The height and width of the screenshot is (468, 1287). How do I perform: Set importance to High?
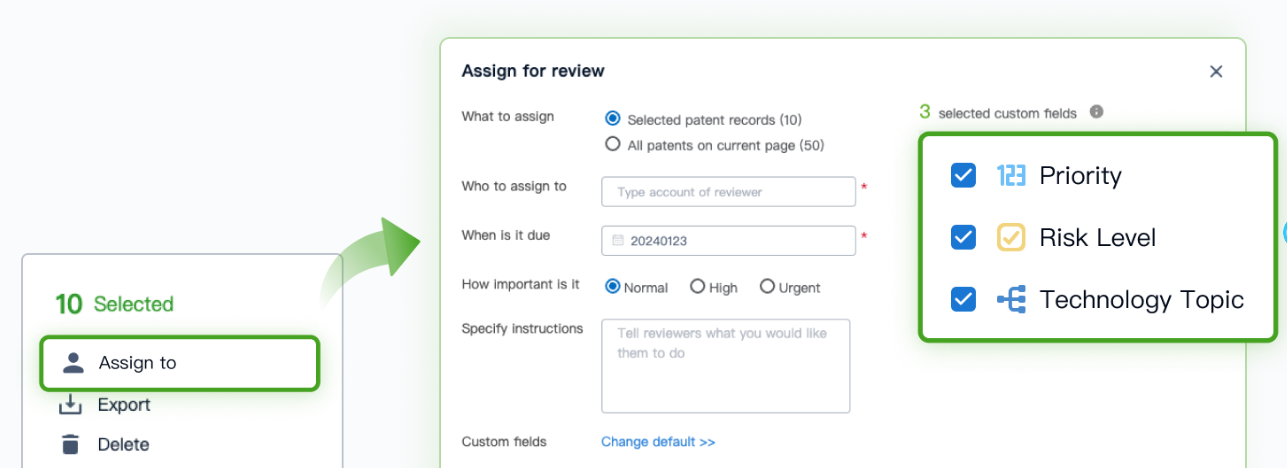pyautogui.click(x=697, y=287)
